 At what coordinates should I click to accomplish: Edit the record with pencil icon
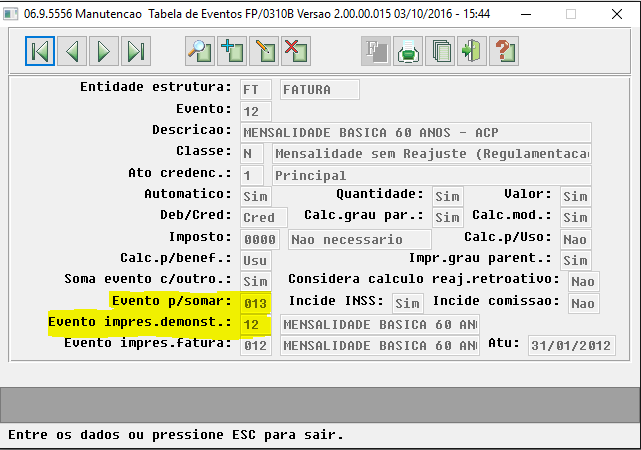point(264,51)
